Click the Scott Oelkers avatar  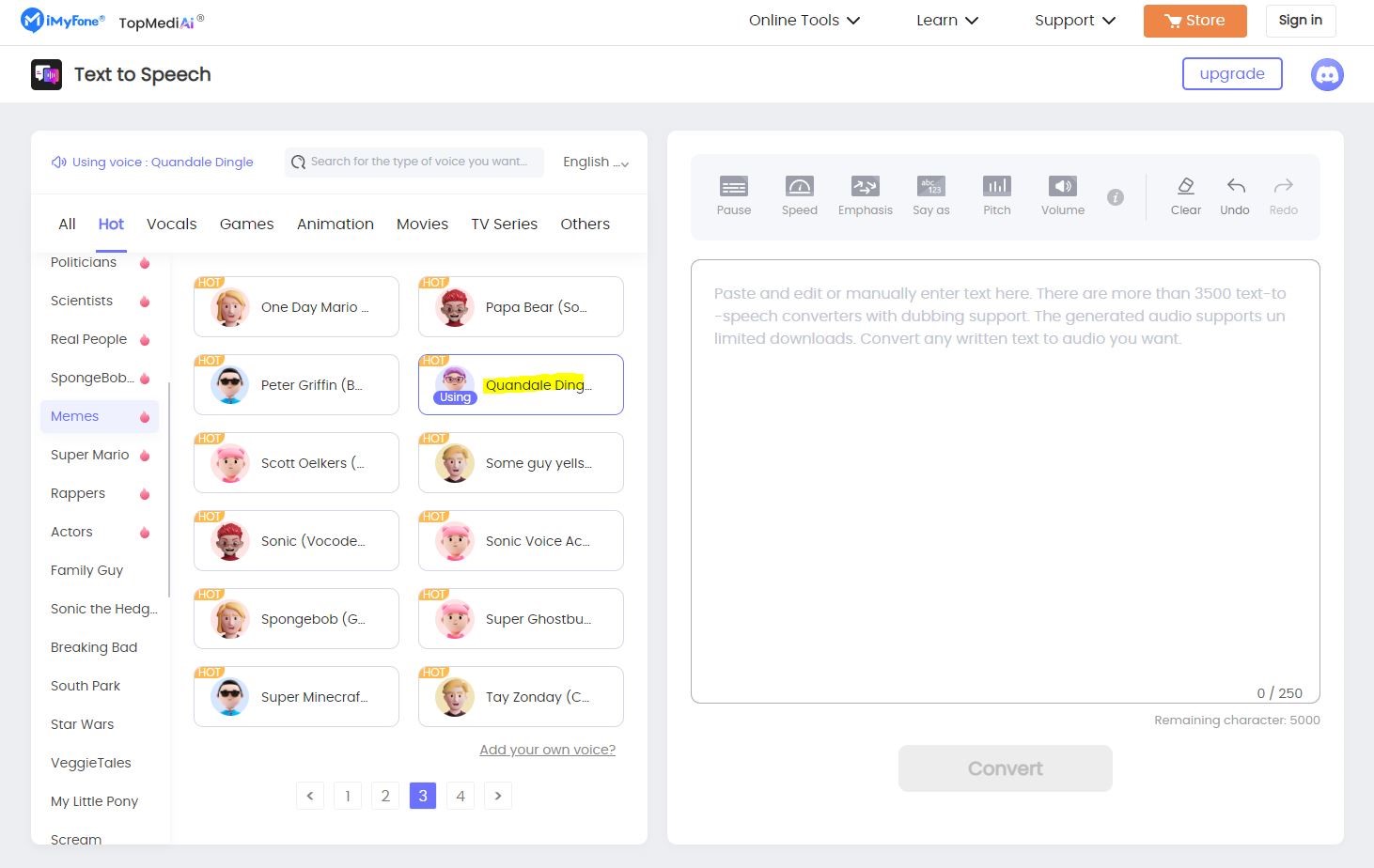coord(229,463)
